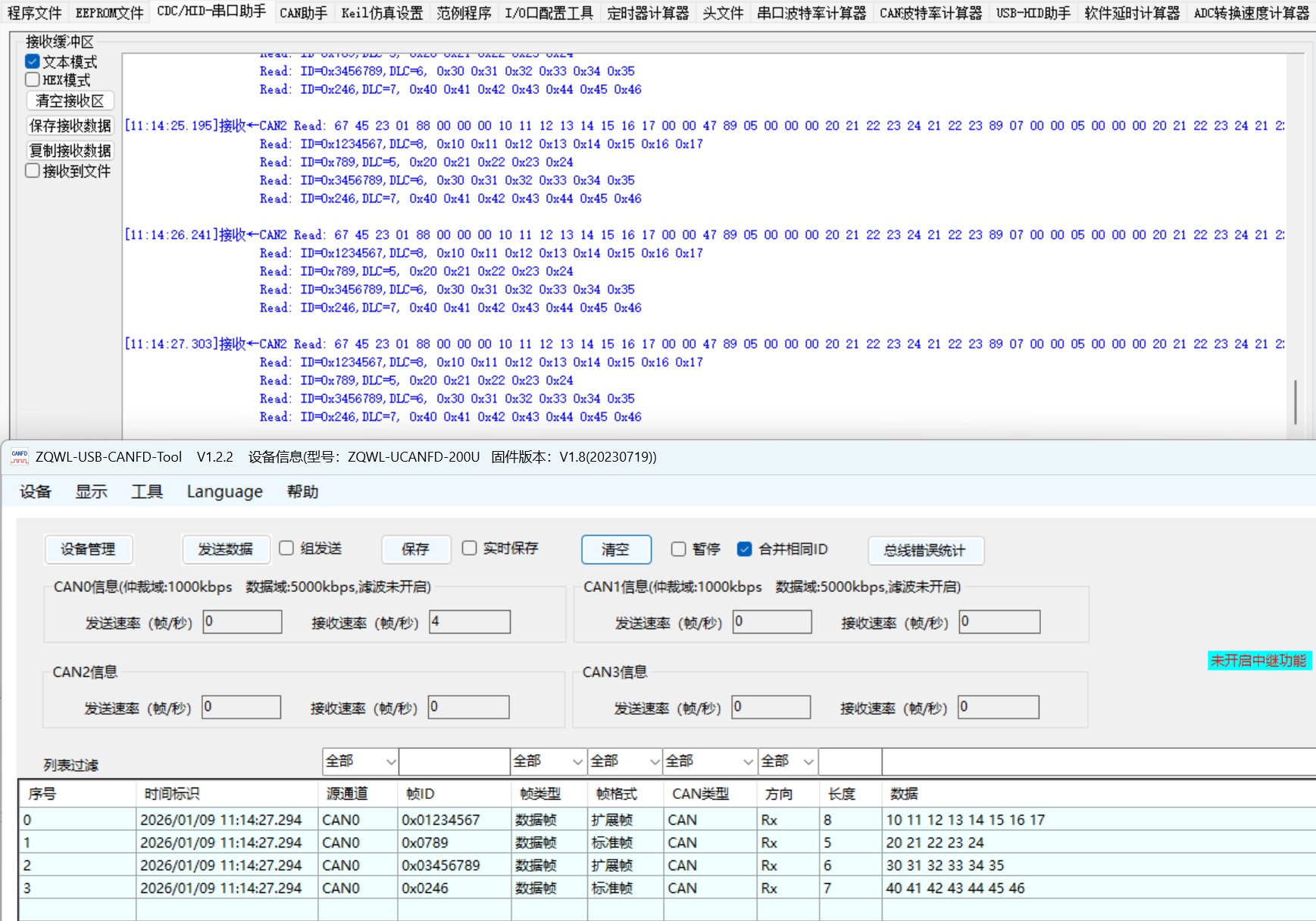1316x921 pixels.
Task: Click the 发送数据 button
Action: click(226, 550)
